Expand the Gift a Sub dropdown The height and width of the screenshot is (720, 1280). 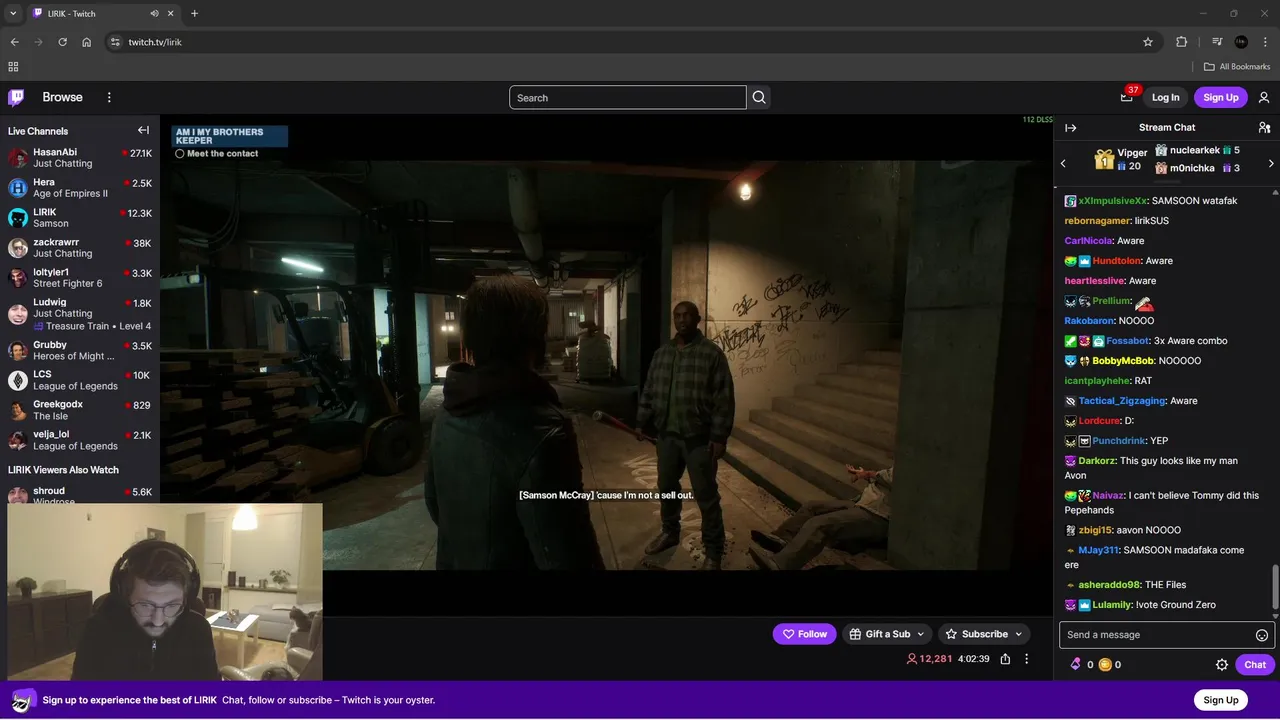[x=920, y=634]
